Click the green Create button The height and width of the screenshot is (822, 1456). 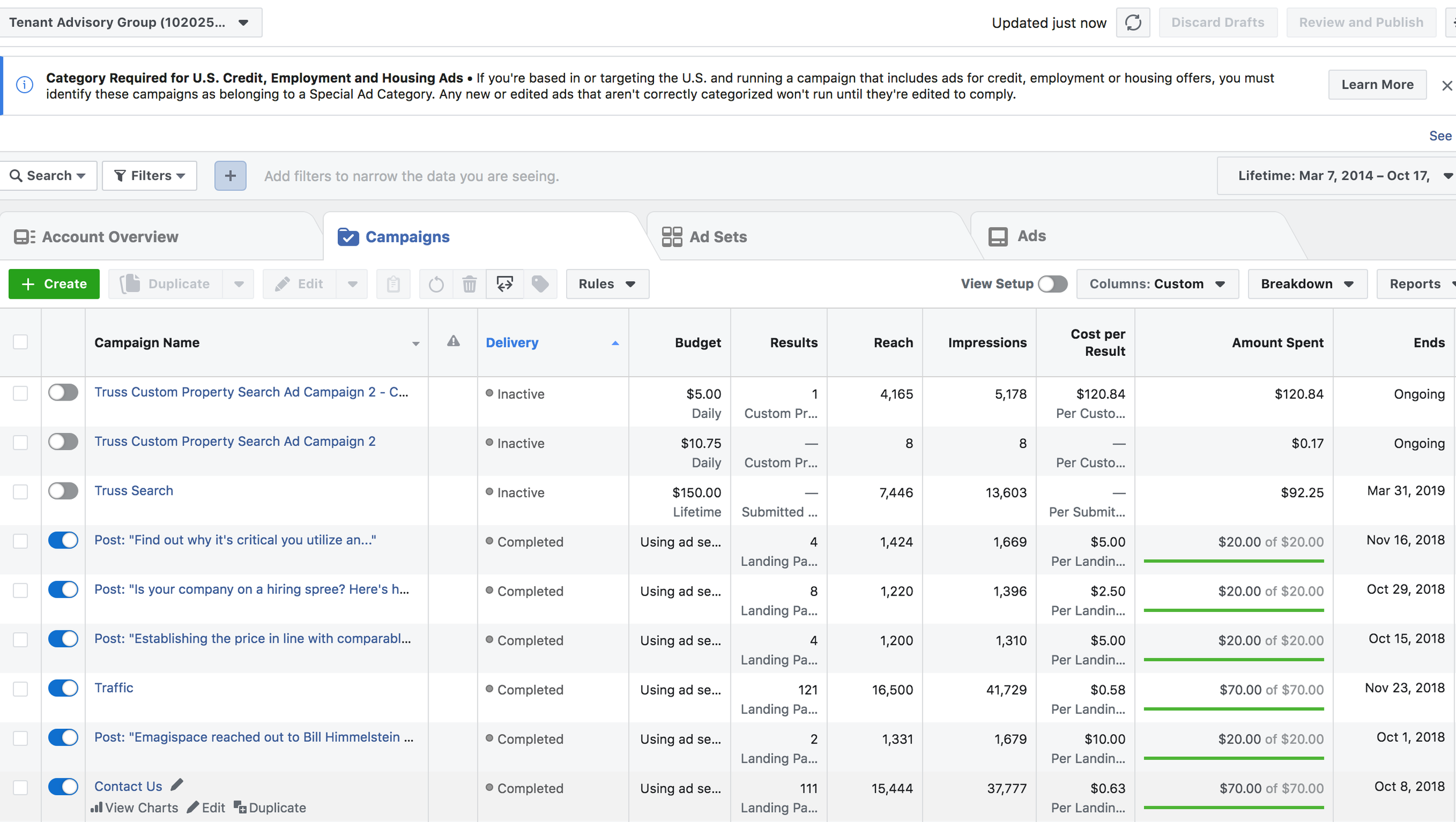point(54,284)
